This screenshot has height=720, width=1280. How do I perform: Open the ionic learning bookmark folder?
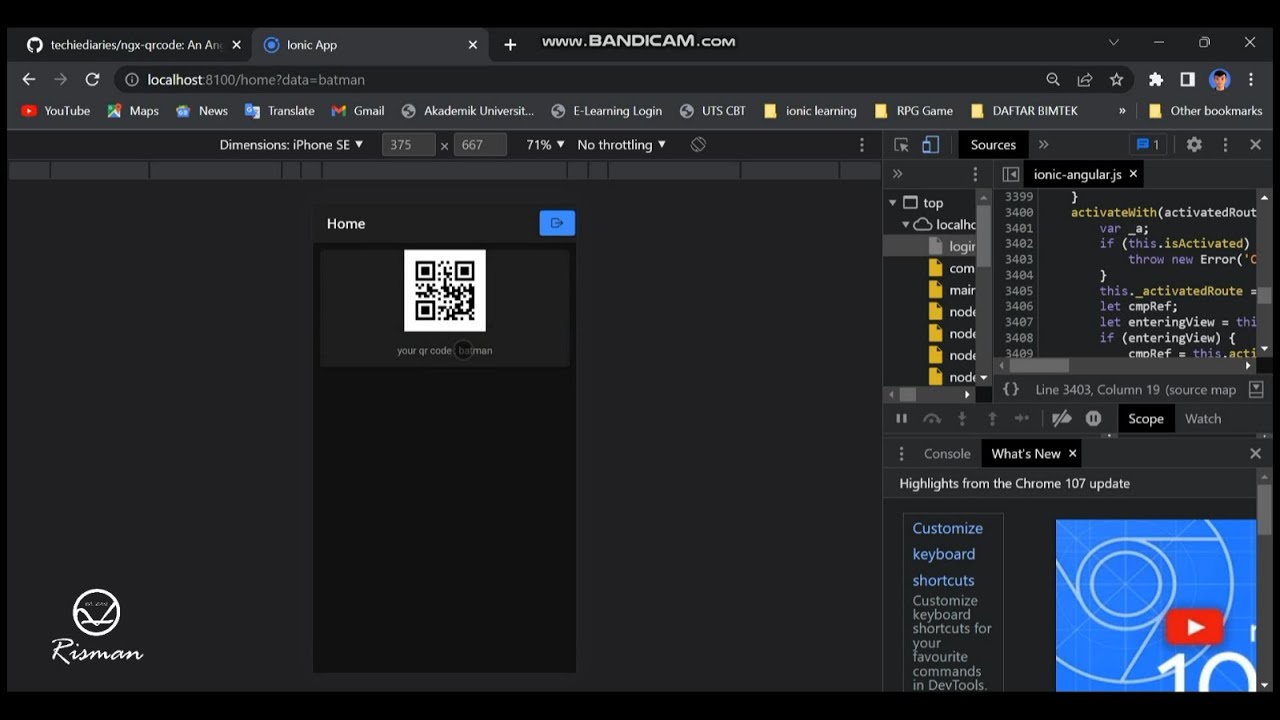[x=810, y=111]
